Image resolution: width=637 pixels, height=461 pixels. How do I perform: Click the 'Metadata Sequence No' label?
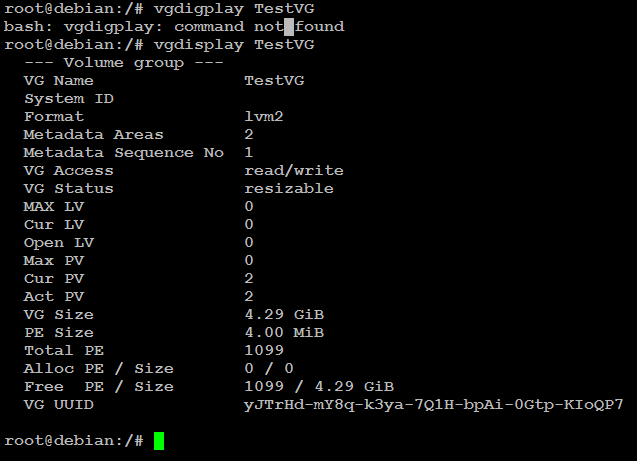click(x=124, y=152)
